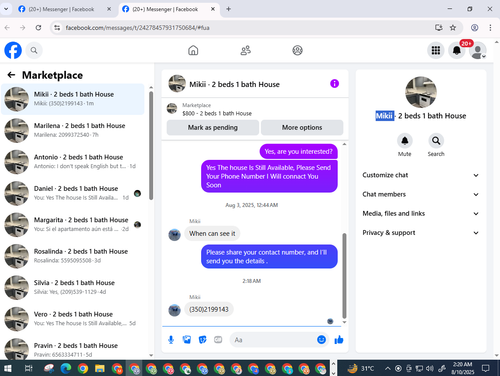Close the first Messenger tab
500x376 pixels.
[x=109, y=9]
